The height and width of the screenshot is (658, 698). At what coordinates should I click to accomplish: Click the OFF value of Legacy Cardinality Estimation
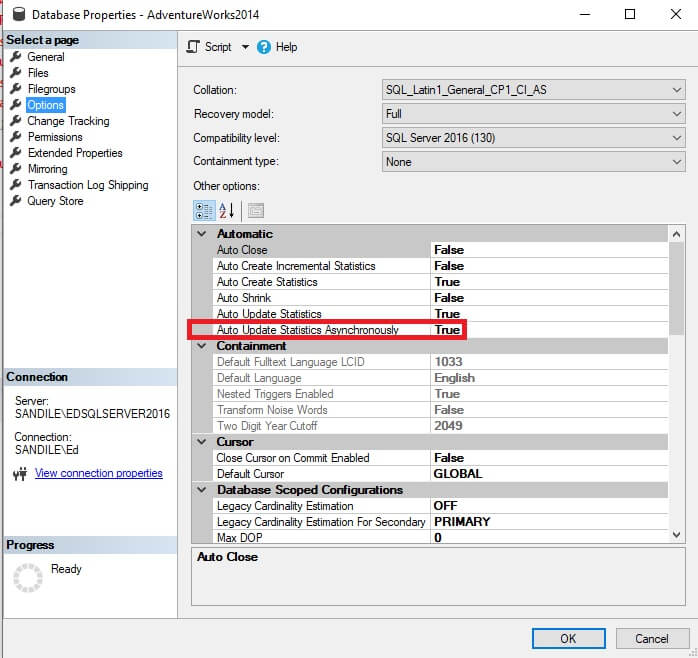click(446, 506)
